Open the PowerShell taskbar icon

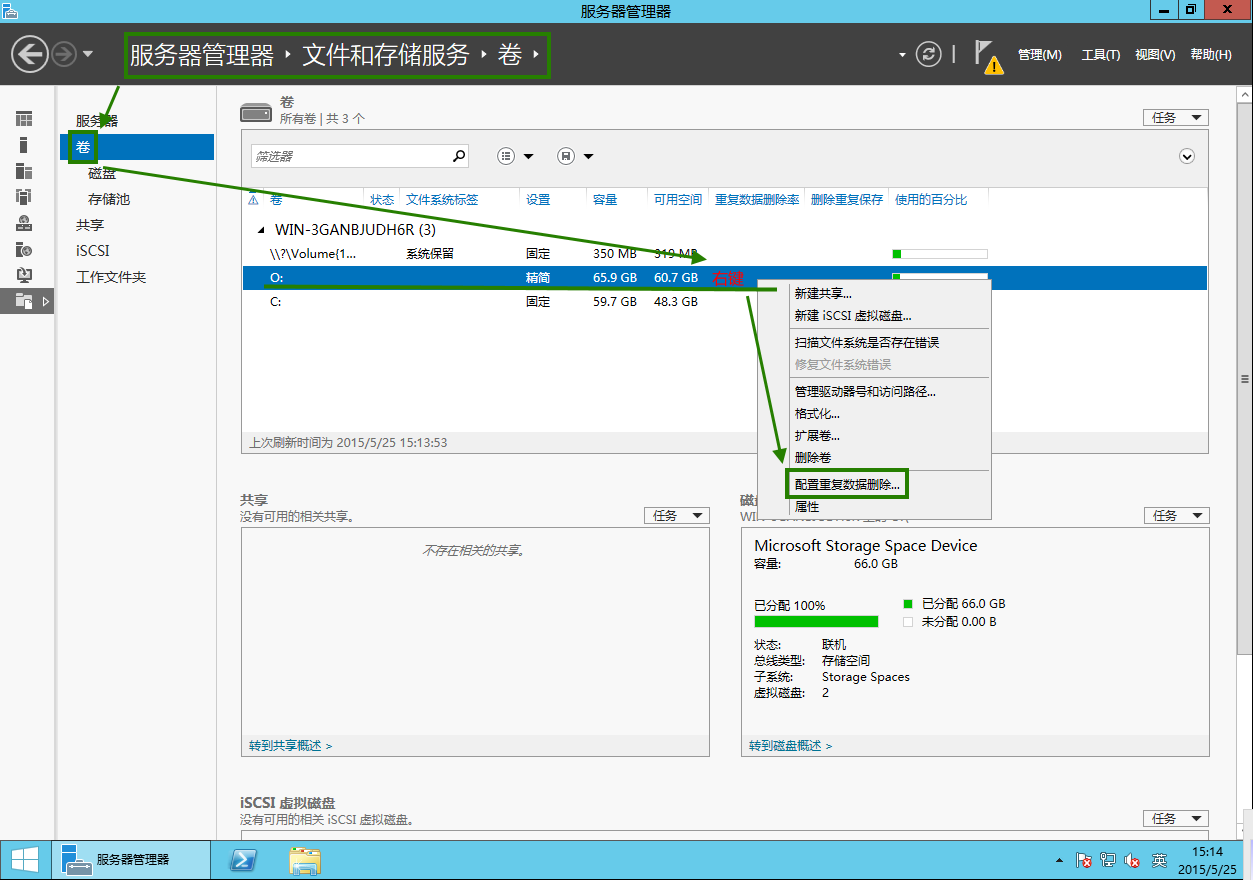coord(242,859)
